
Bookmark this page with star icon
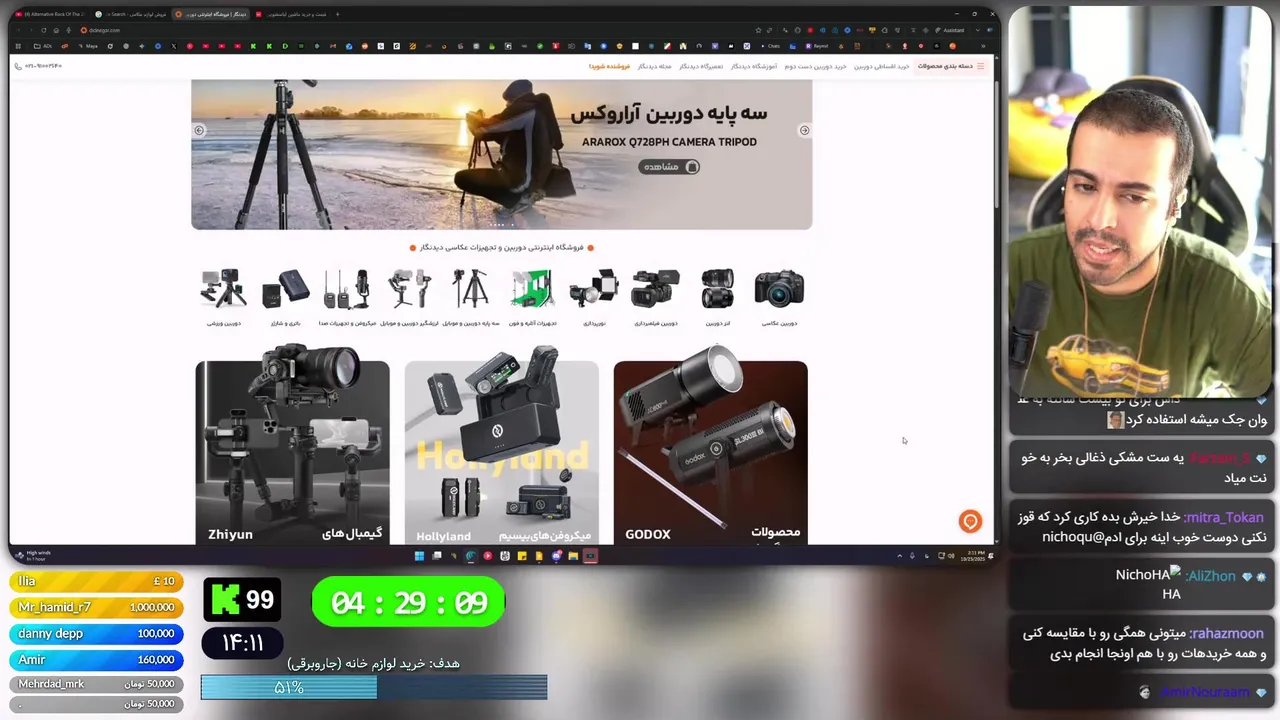(x=758, y=30)
